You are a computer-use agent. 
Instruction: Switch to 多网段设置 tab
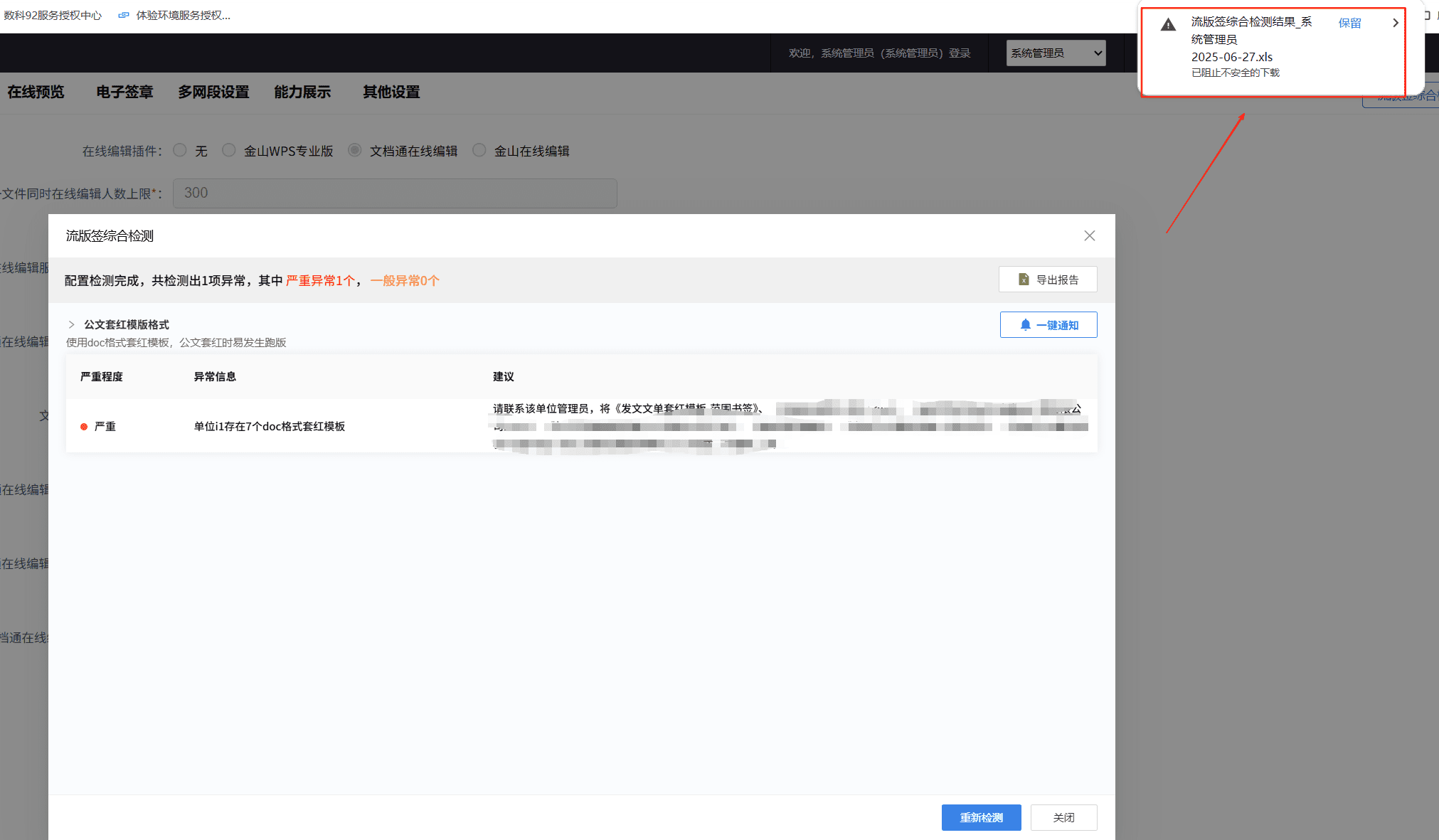[213, 92]
